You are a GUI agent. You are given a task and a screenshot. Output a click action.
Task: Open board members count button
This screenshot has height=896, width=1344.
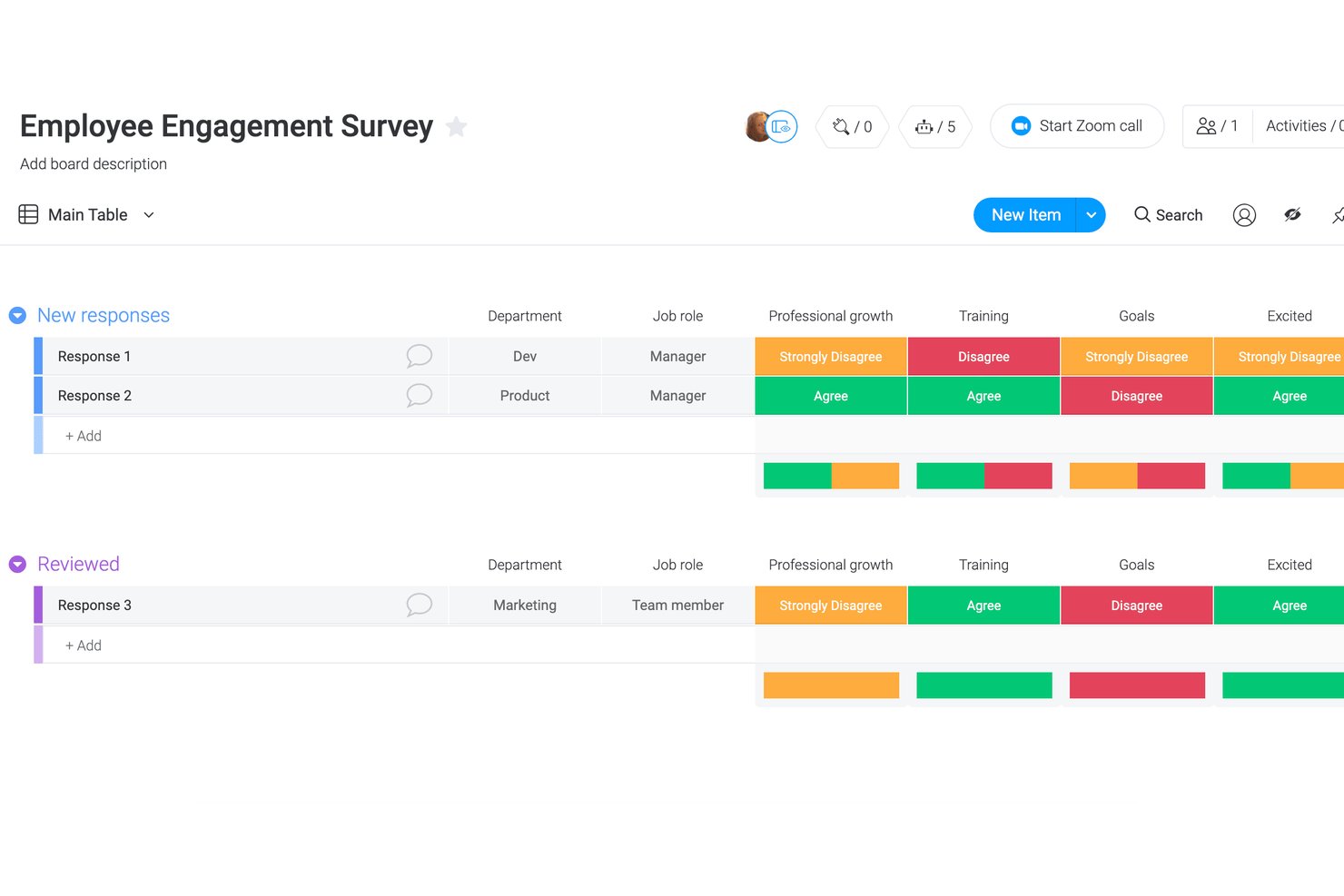point(1218,126)
